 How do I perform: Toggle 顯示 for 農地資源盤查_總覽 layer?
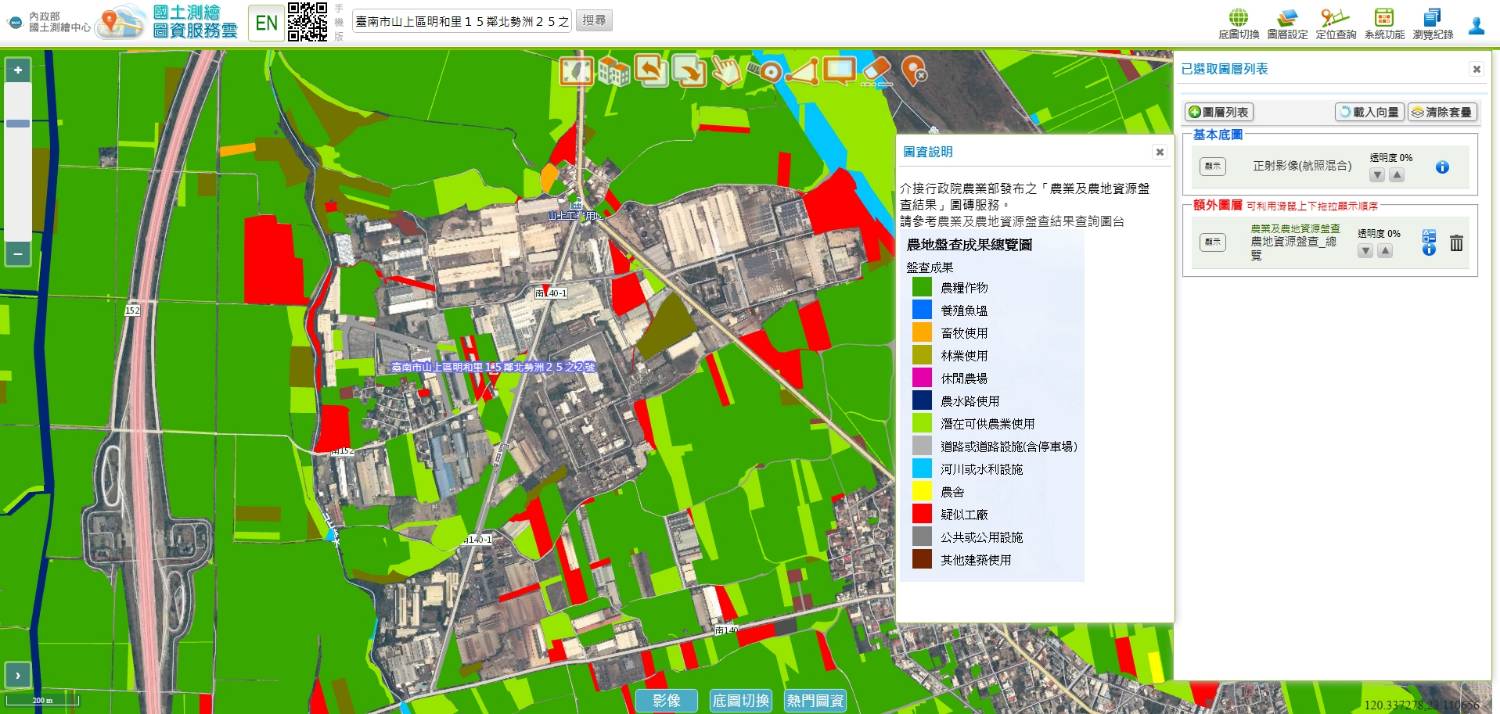(x=1212, y=242)
